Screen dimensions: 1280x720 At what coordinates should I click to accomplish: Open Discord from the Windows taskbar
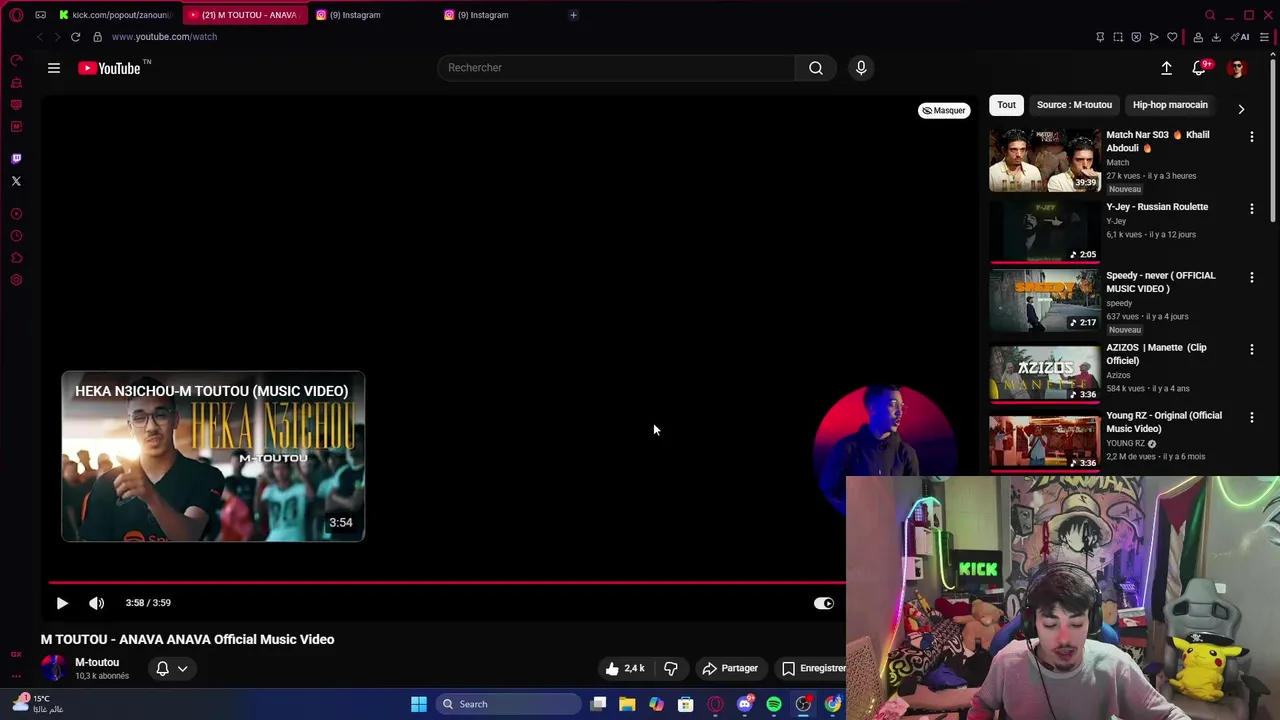point(745,704)
